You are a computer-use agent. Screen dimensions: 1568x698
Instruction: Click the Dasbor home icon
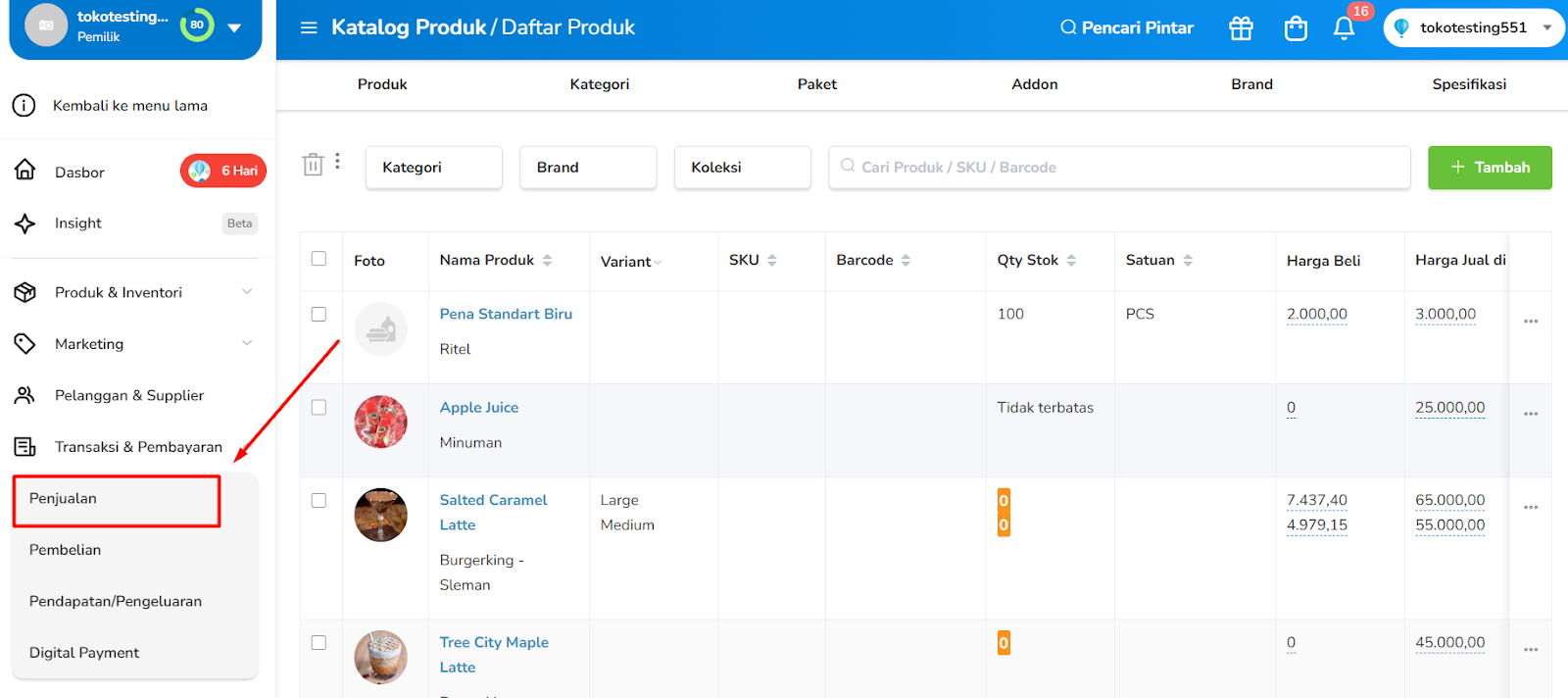25,171
